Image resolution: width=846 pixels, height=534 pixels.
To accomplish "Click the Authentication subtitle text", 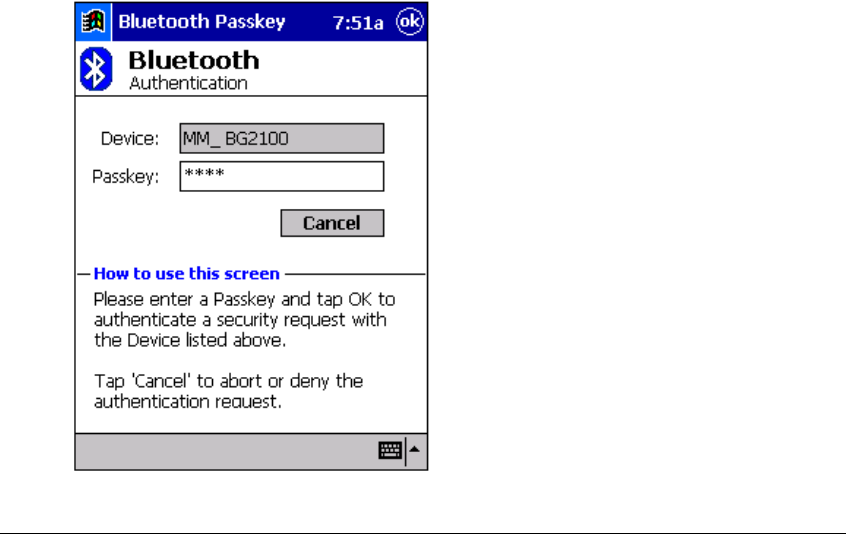I will point(188,83).
